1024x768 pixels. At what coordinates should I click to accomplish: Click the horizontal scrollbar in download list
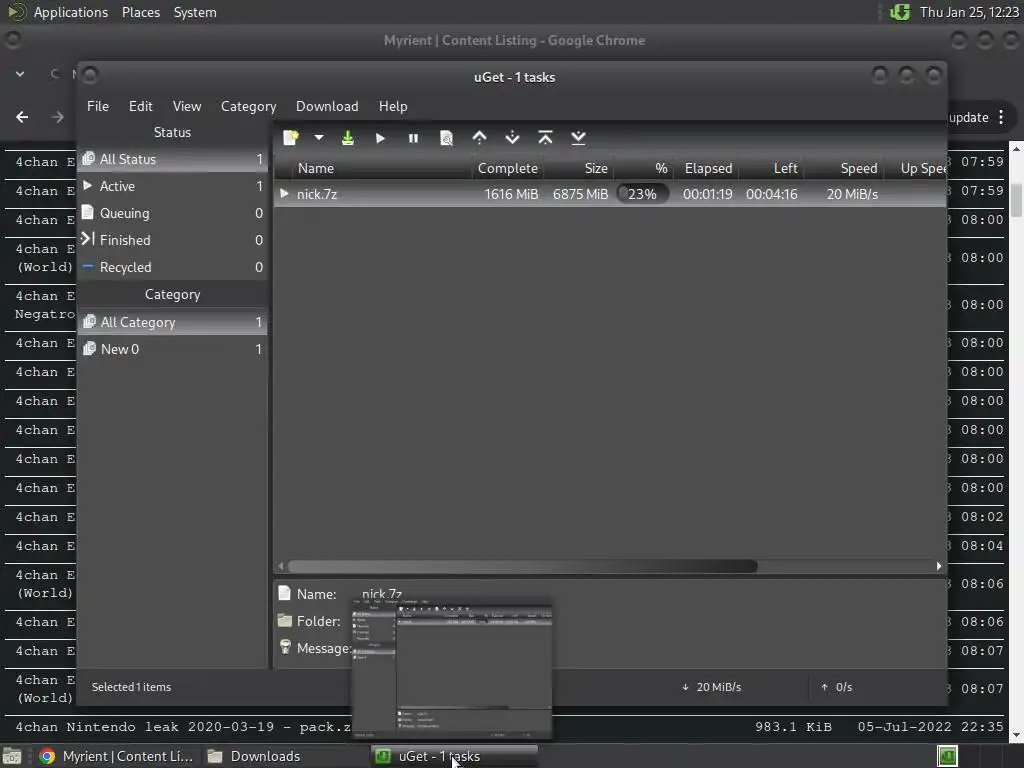coord(522,566)
